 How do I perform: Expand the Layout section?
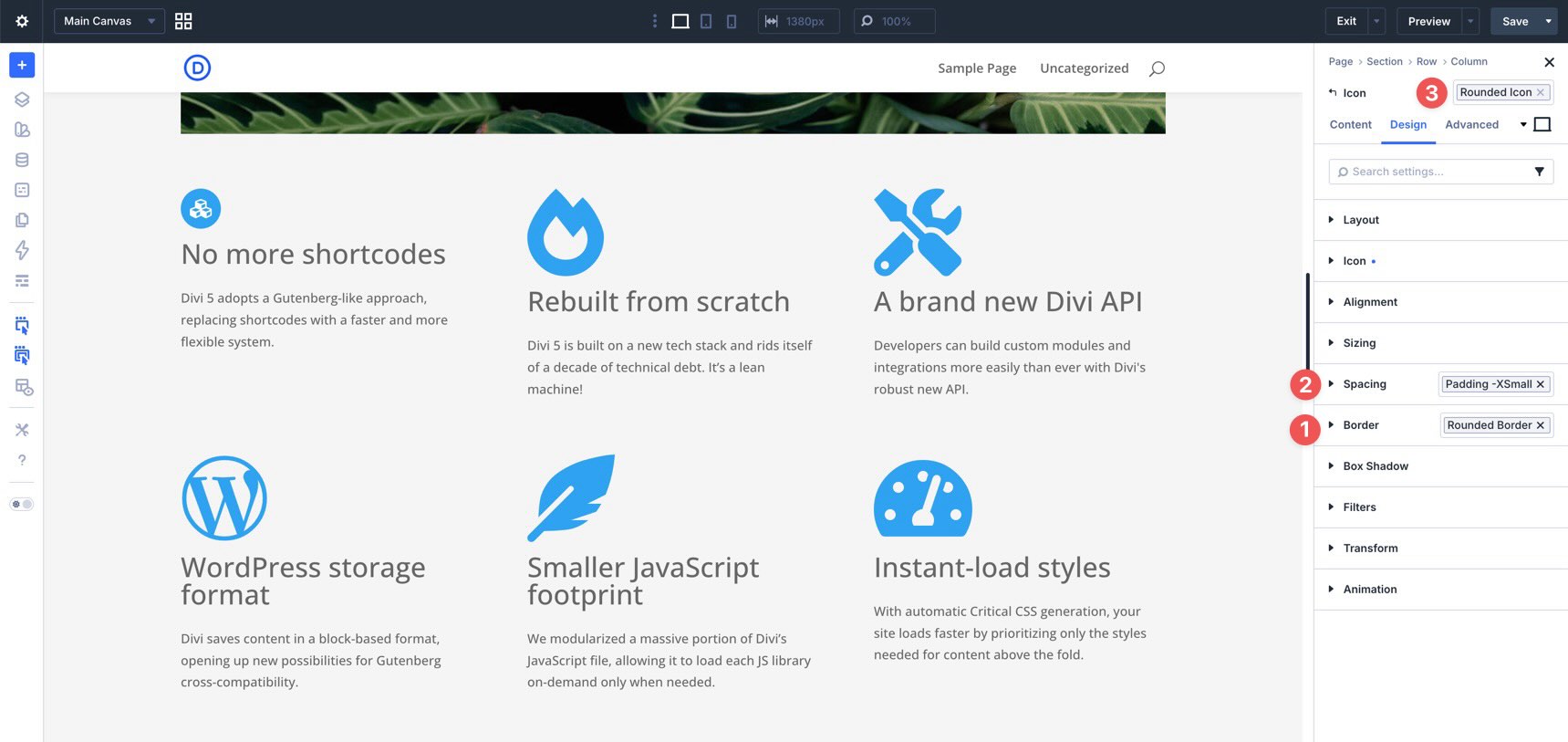tap(1441, 220)
